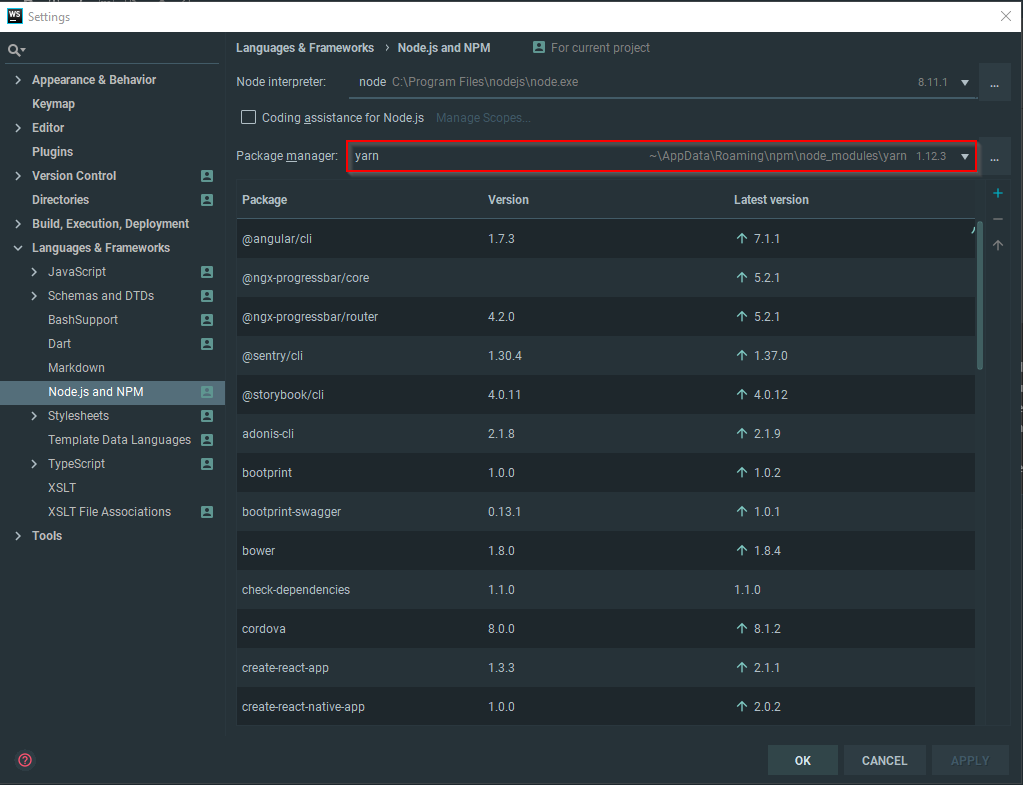Select XSLT in settings tree
This screenshot has width=1023, height=785.
point(62,487)
